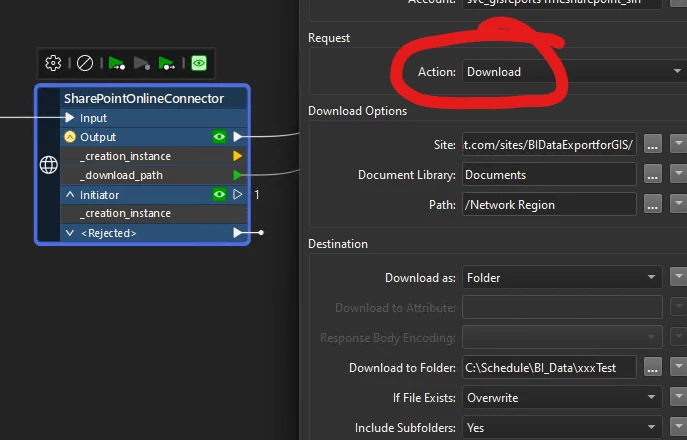Click yellow arrow beside Output _creation_instance
Screen dimensions: 687x440
tap(237, 156)
